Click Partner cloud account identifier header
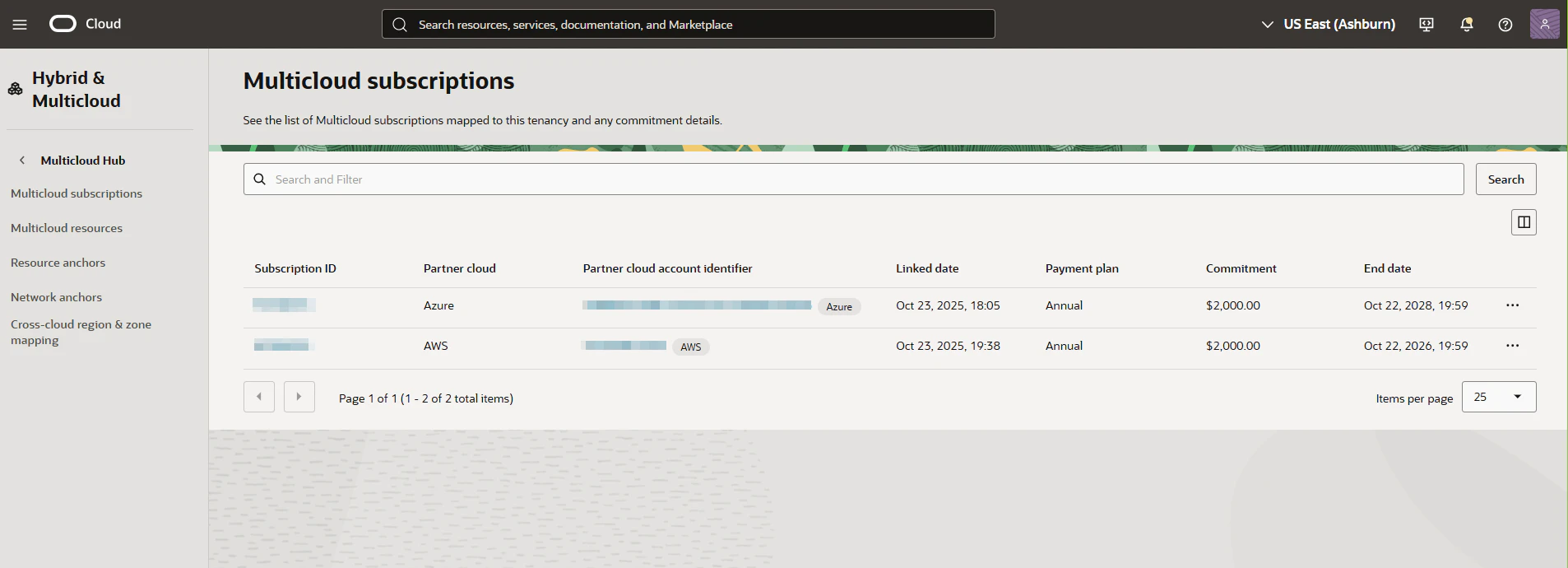Image resolution: width=1568 pixels, height=568 pixels. (668, 268)
